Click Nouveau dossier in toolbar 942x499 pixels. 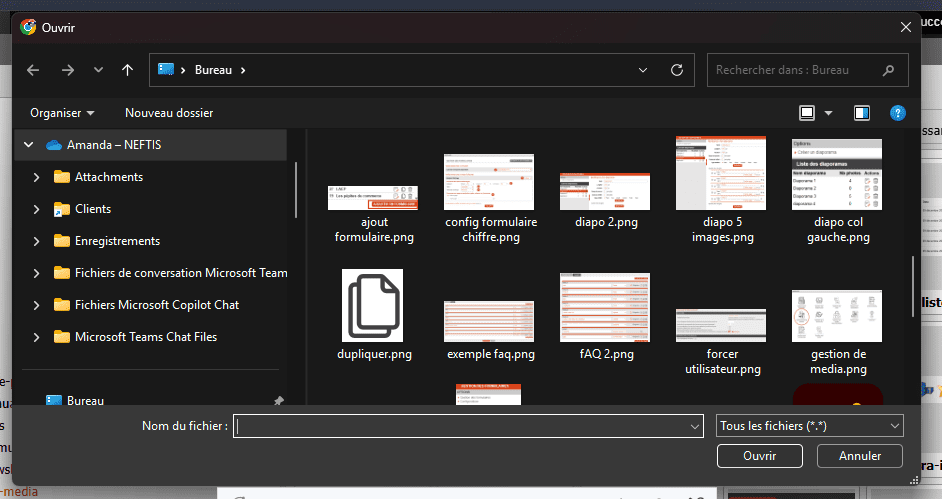169,113
